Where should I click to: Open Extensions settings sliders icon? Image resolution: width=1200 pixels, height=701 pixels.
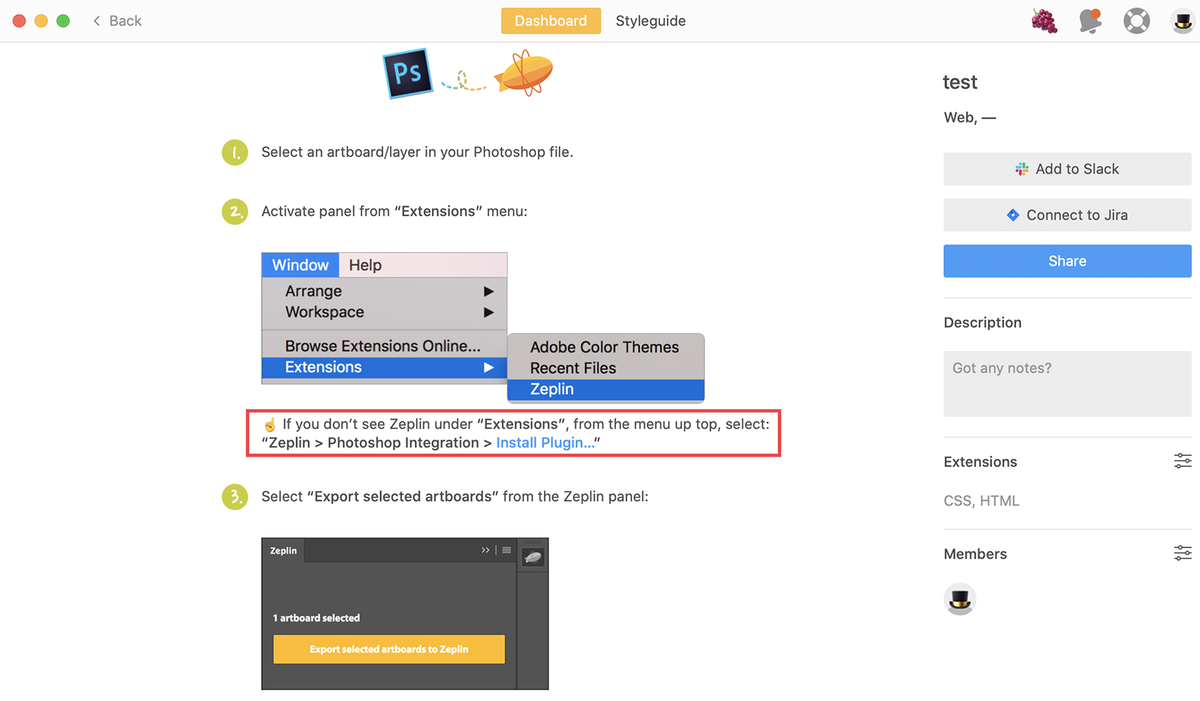click(1183, 461)
